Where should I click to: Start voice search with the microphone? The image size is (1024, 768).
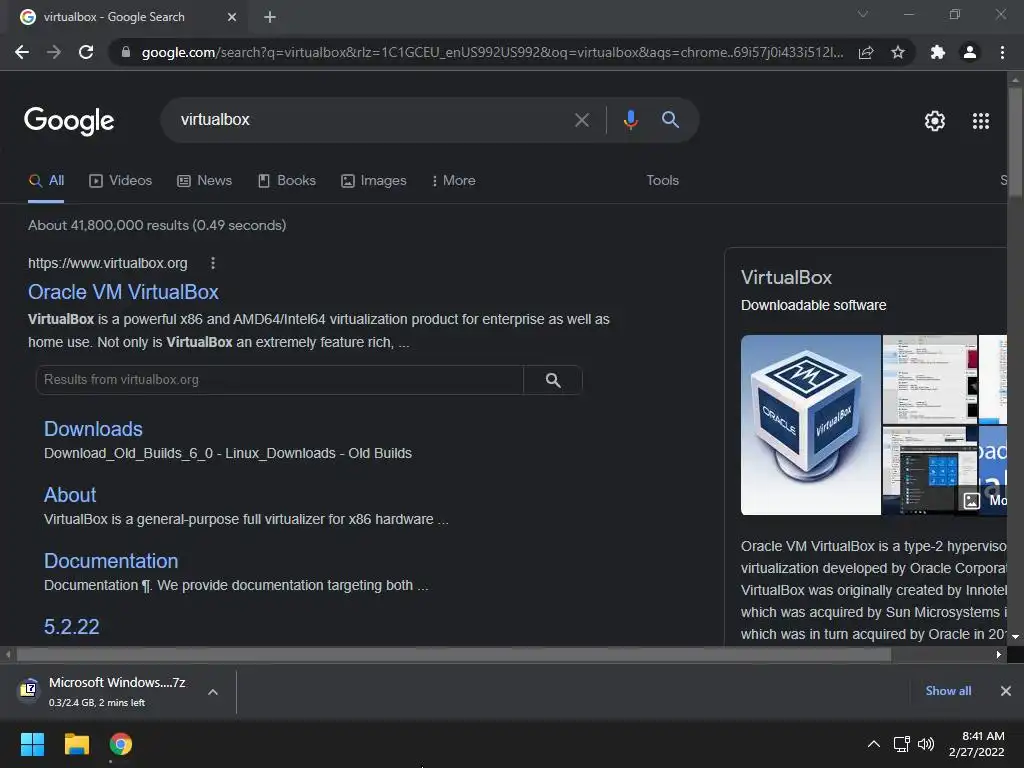pyautogui.click(x=630, y=120)
